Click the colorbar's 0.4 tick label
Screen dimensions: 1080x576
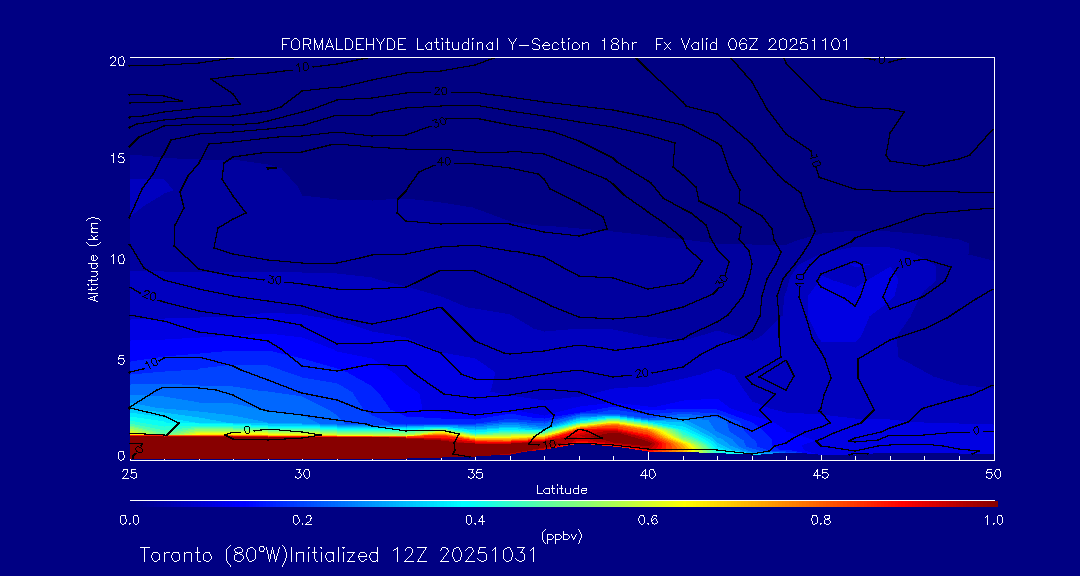click(x=475, y=520)
